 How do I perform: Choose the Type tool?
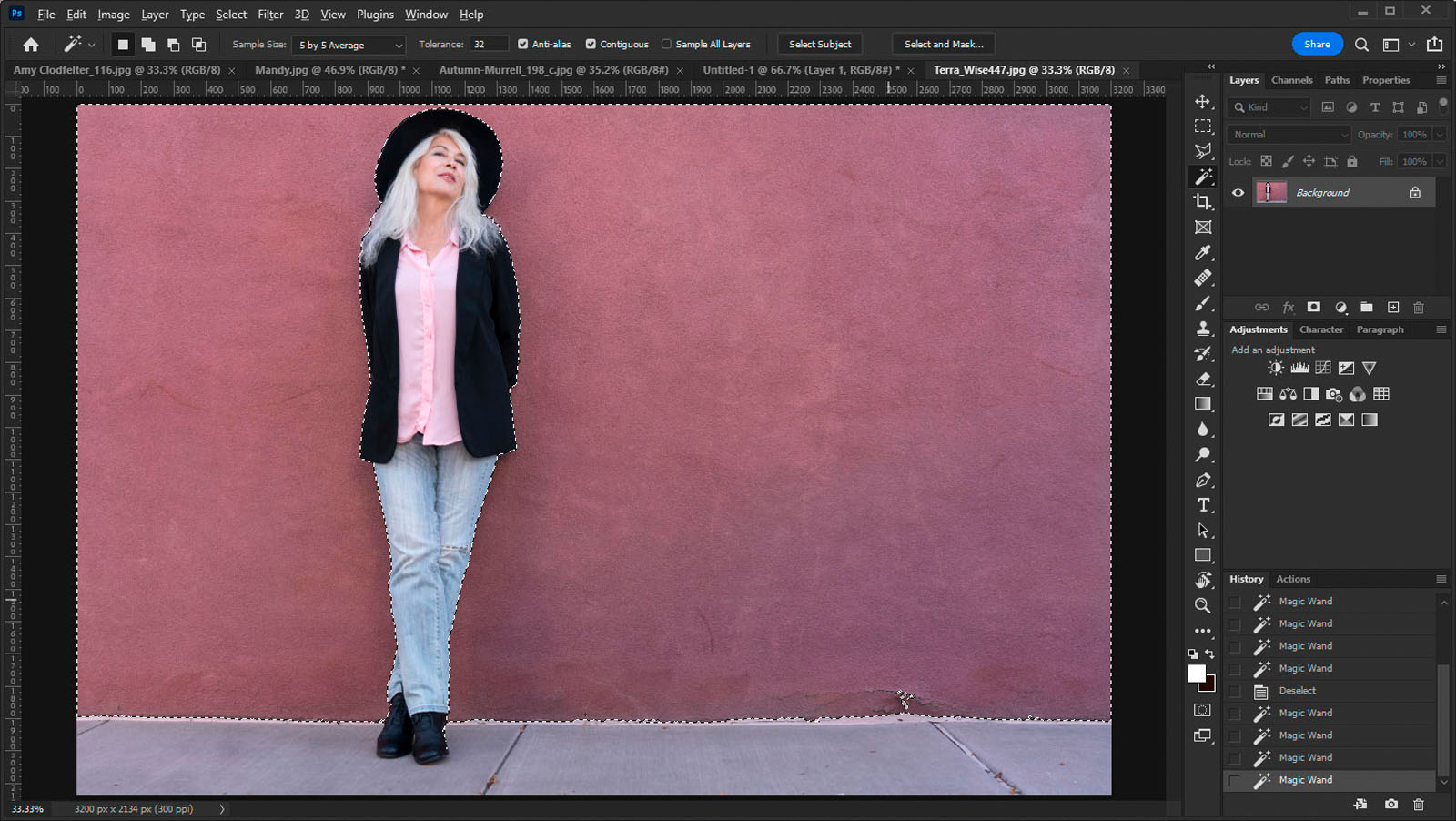(1203, 504)
